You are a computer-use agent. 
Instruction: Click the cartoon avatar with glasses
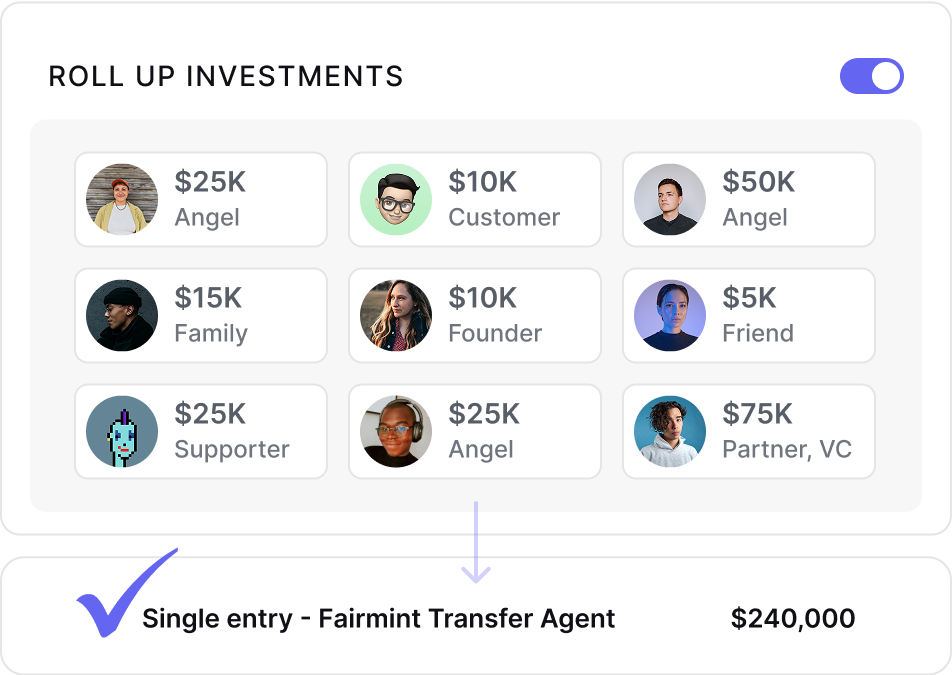point(396,200)
